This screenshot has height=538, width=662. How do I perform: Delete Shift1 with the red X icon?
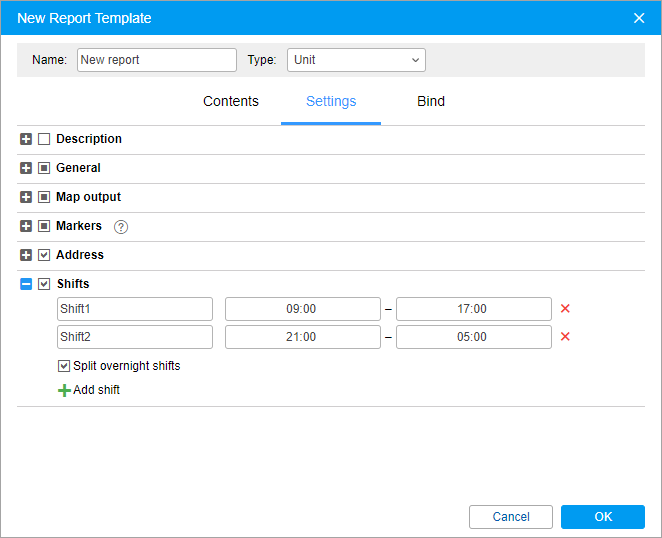[565, 309]
